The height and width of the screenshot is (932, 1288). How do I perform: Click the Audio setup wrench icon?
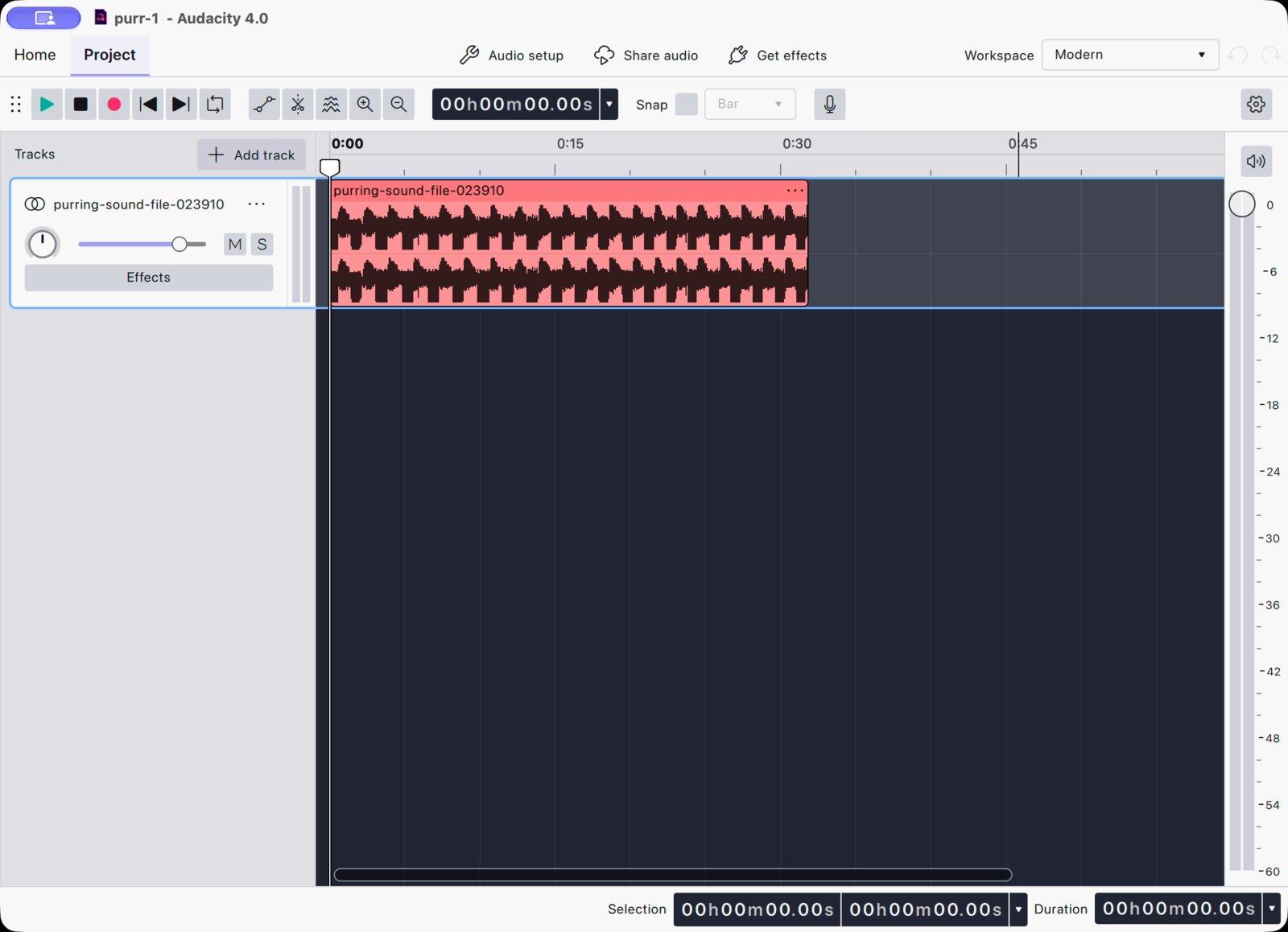(x=469, y=55)
